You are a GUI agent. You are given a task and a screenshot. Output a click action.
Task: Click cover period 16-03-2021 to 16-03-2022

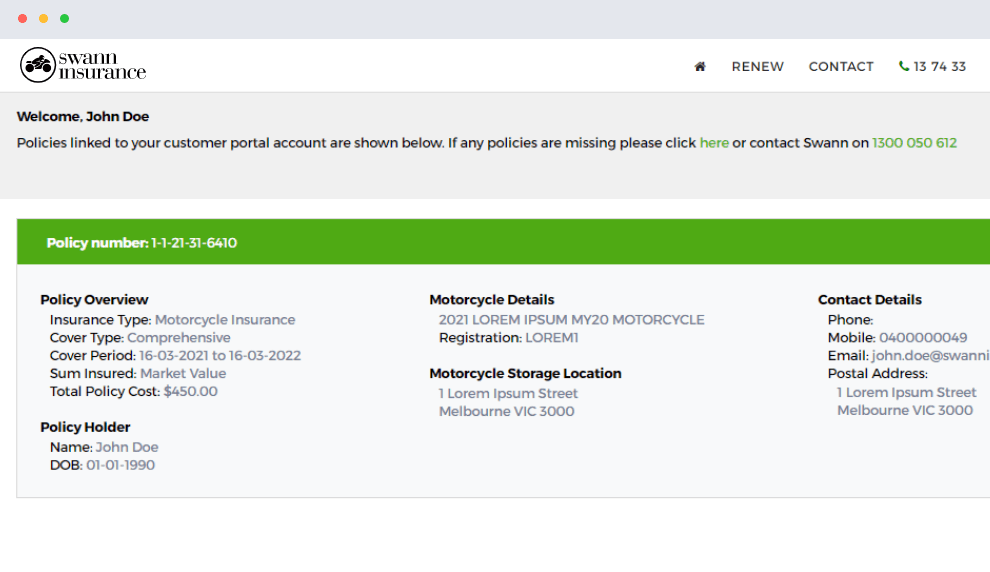click(x=220, y=355)
